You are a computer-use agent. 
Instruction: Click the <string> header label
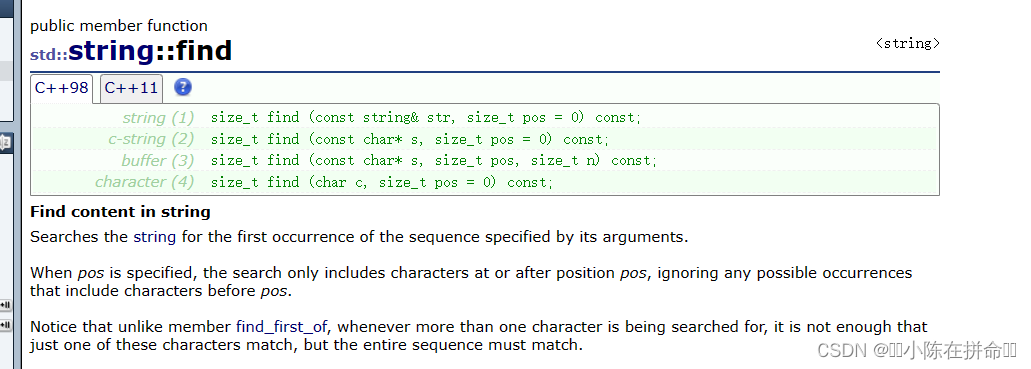click(907, 43)
